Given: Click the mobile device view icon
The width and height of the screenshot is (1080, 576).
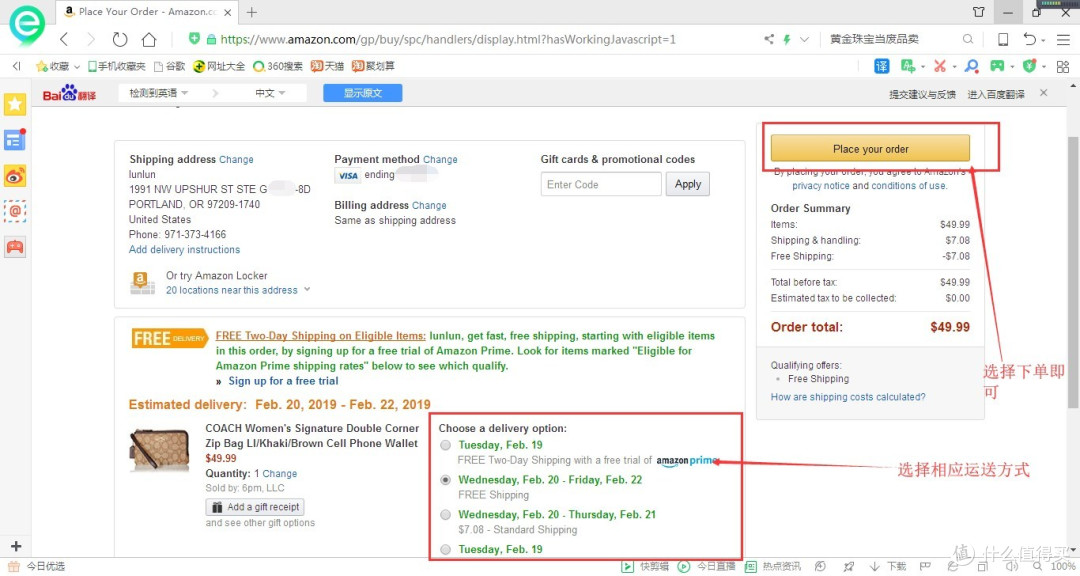Looking at the screenshot, I should [x=1003, y=39].
